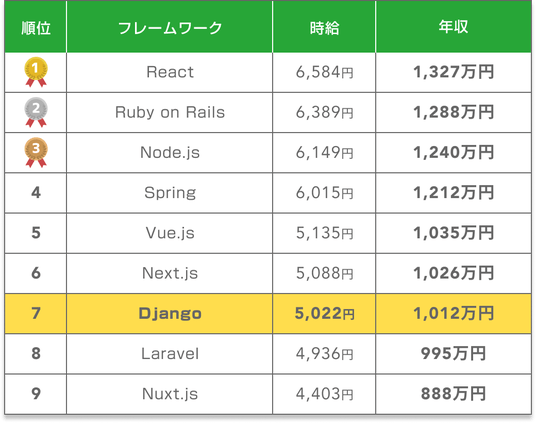This screenshot has width=536, height=423.
Task: Click the Vue.js framework cell
Action: [170, 233]
